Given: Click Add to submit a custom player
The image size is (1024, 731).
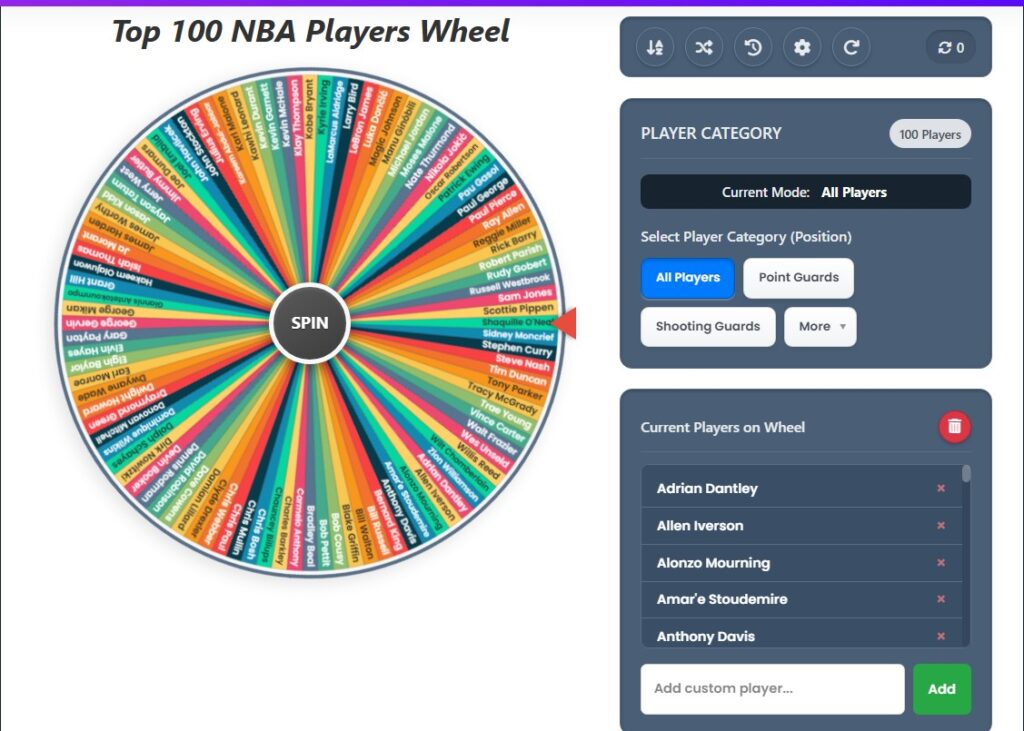Looking at the screenshot, I should [941, 689].
